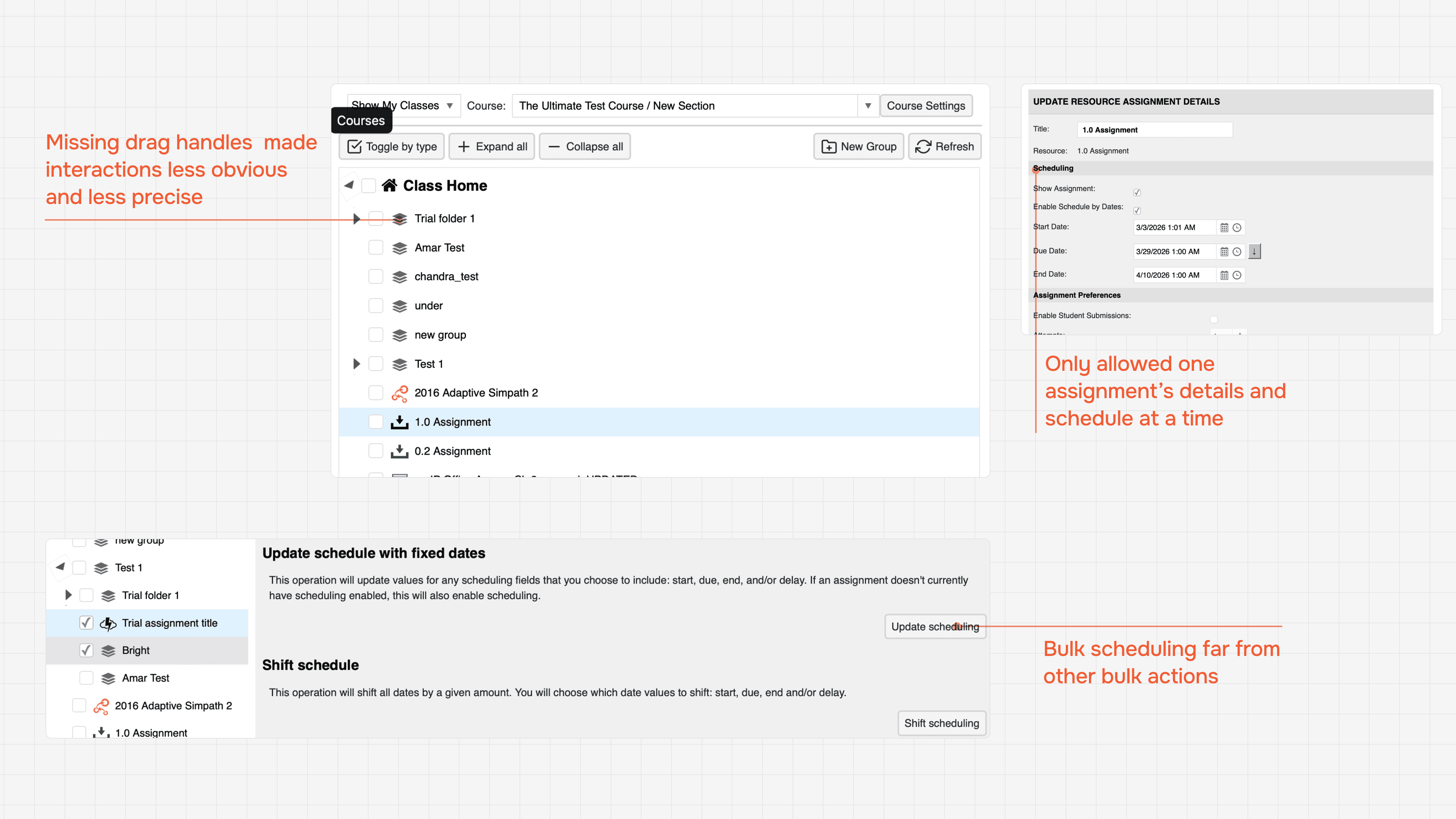Select the Bright item in lower tree
Screen dimensions: 1456x819
(136, 651)
